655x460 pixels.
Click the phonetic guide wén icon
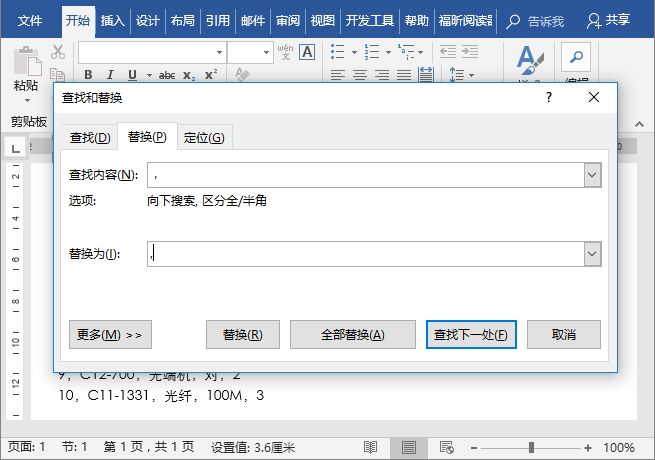pyautogui.click(x=285, y=52)
